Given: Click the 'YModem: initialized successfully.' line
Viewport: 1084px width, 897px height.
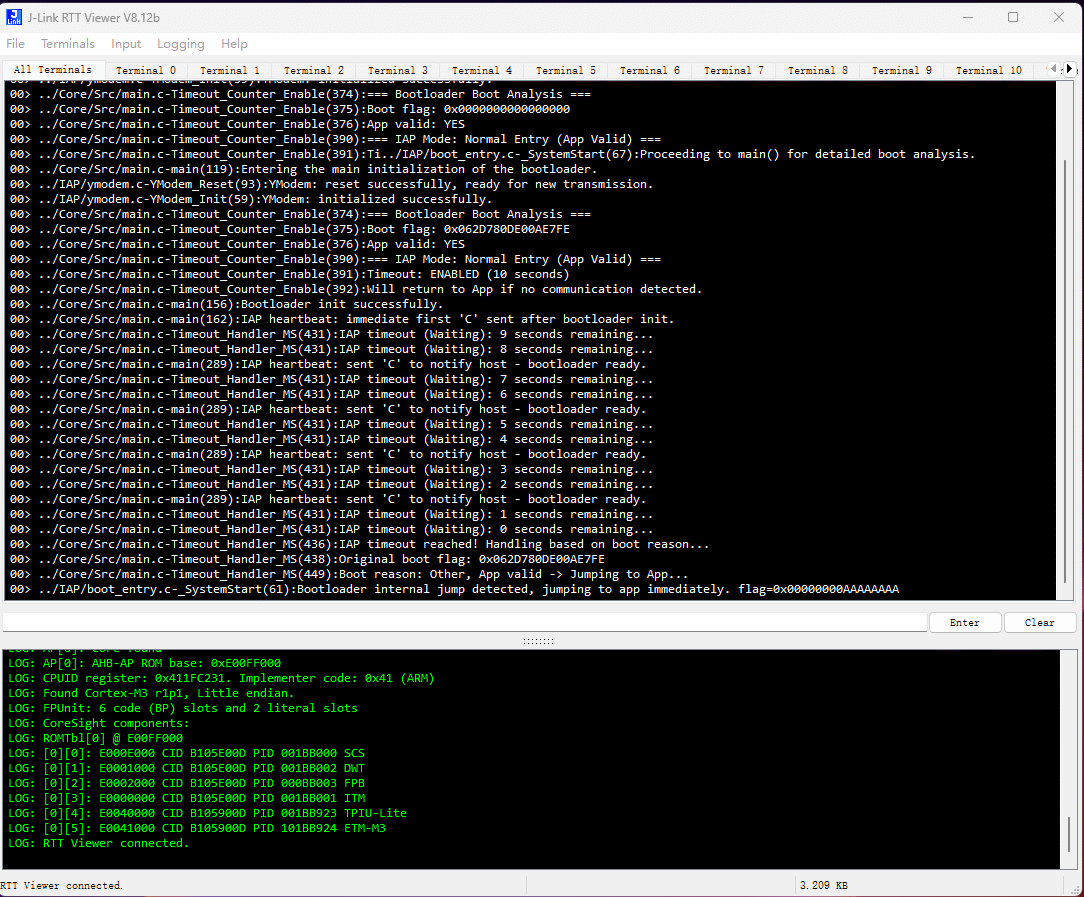Looking at the screenshot, I should click(x=251, y=199).
